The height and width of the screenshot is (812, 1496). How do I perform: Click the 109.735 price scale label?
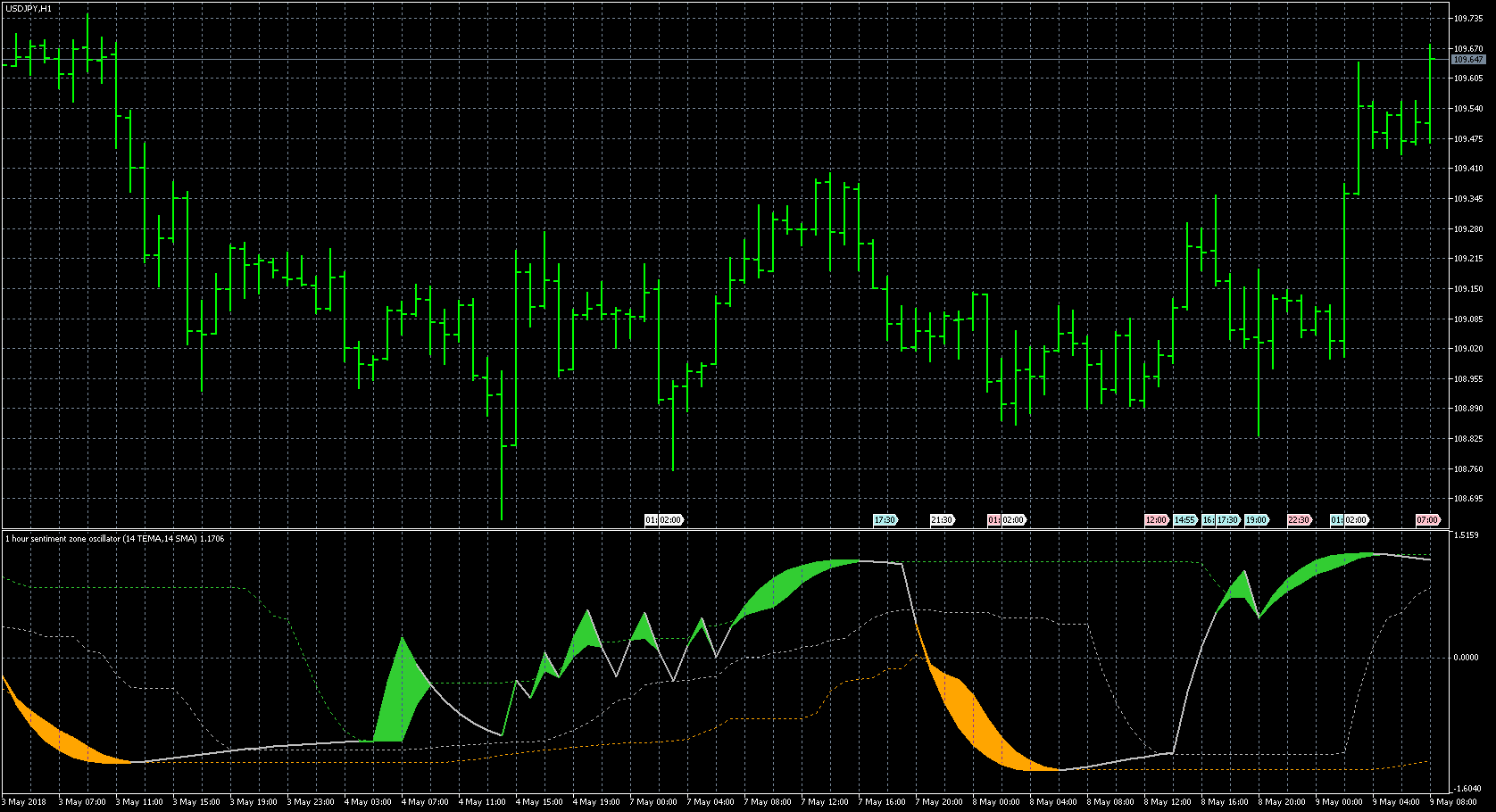(x=1468, y=18)
